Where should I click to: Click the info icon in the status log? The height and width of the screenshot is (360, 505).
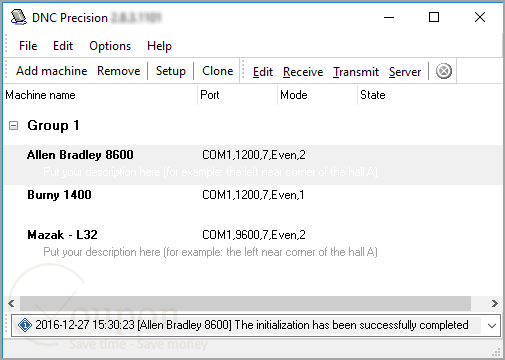tap(25, 325)
